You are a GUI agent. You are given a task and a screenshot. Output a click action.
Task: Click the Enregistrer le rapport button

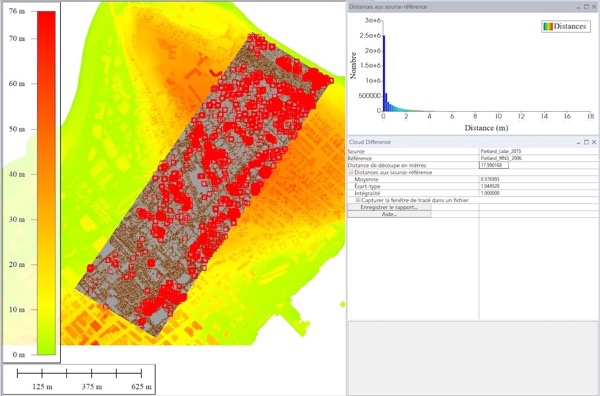click(389, 207)
